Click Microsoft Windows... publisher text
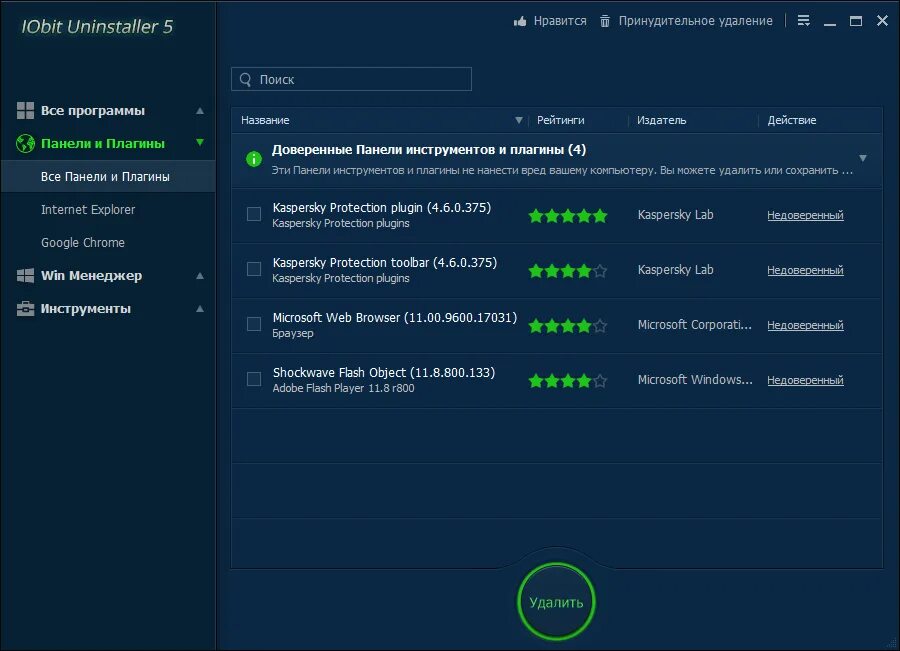This screenshot has height=651, width=900. coord(695,379)
